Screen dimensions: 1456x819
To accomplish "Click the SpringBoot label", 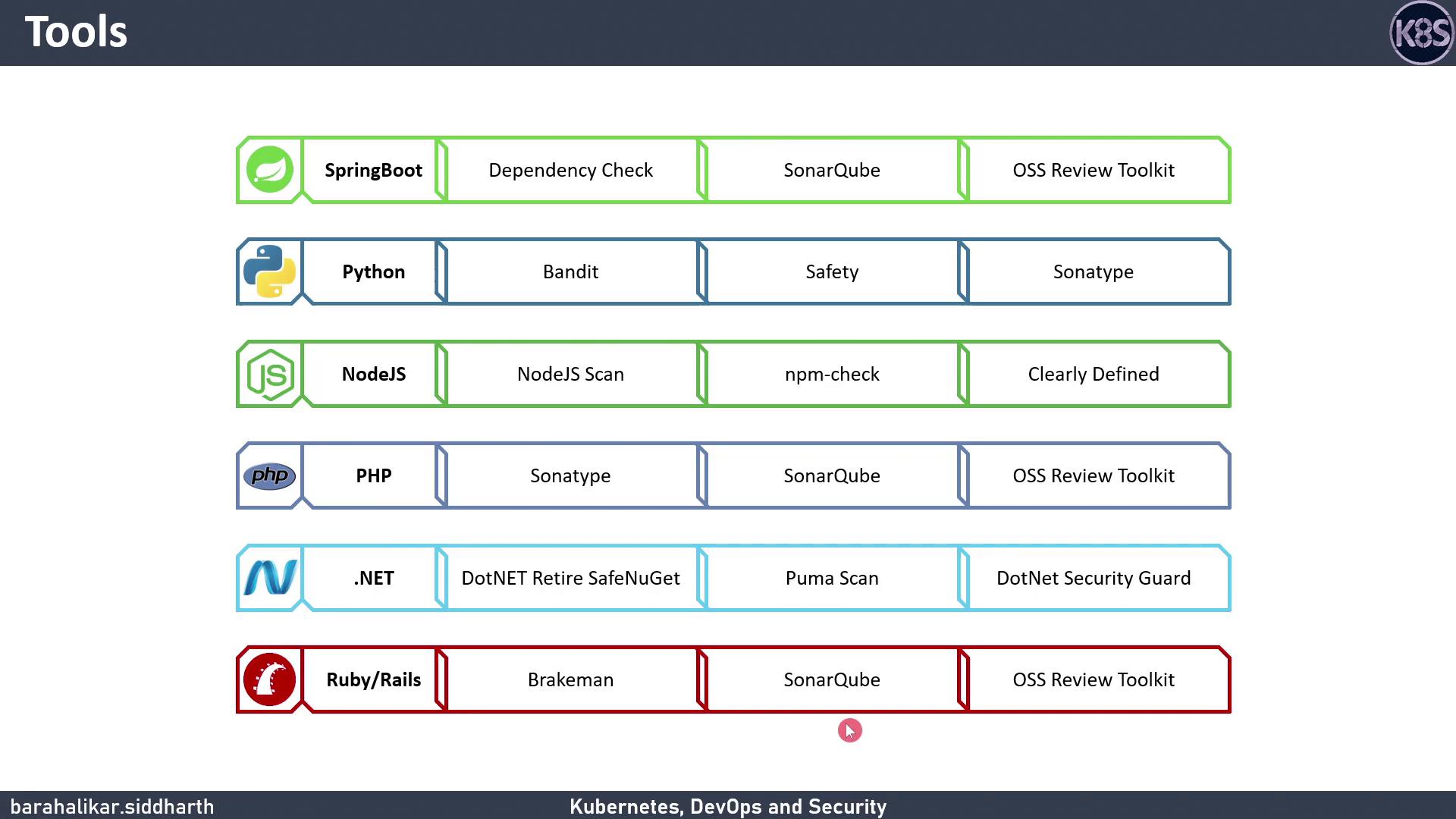I will click(373, 170).
